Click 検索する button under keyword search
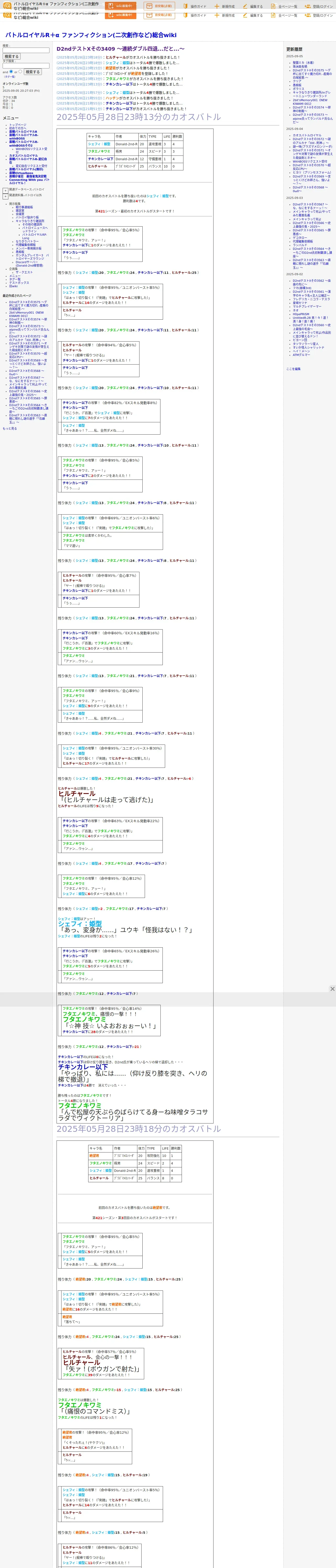This screenshot has width=336, height=1568. (x=12, y=57)
